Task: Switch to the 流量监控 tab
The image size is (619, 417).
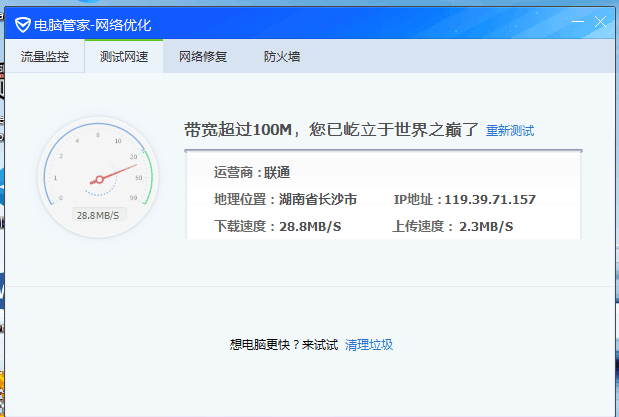Action: pyautogui.click(x=45, y=56)
